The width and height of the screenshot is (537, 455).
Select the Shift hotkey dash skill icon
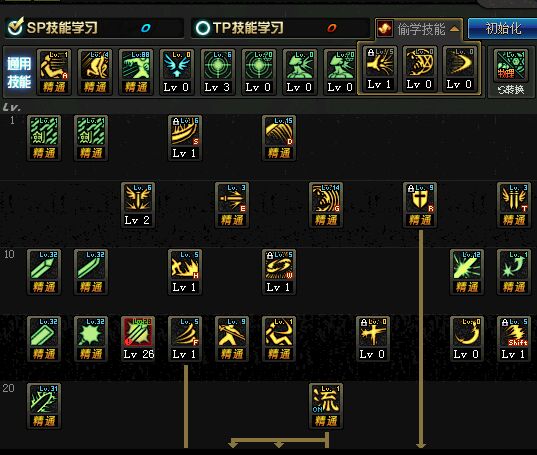pyautogui.click(x=514, y=338)
